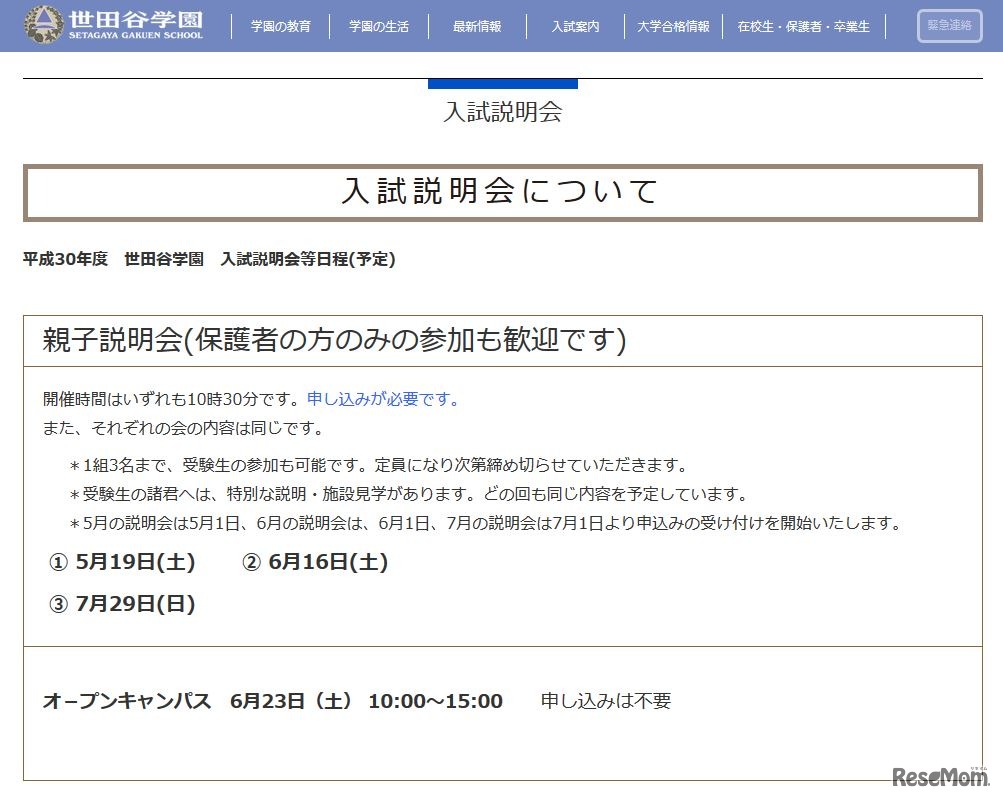Open the 入試案内 navigation menu
The image size is (1003, 800).
click(575, 27)
